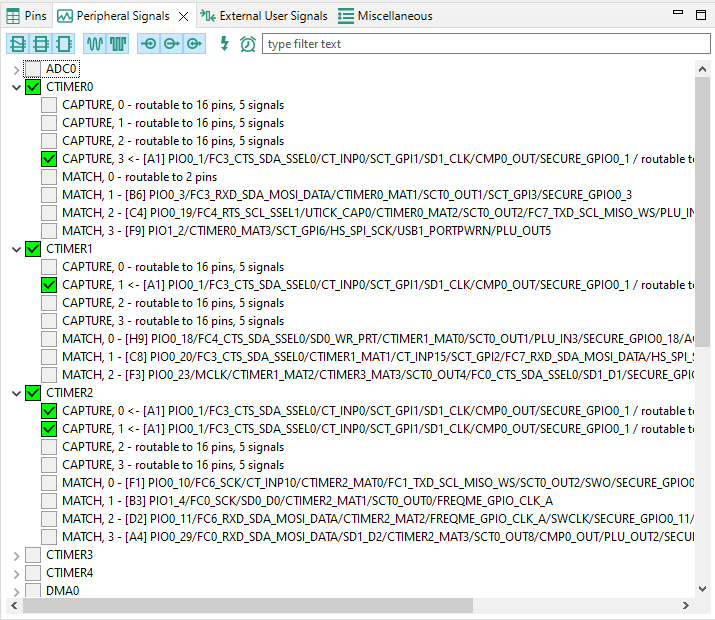The width and height of the screenshot is (715, 620).
Task: Uncheck the CTIMER1 peripheral checkbox
Action: click(x=33, y=249)
